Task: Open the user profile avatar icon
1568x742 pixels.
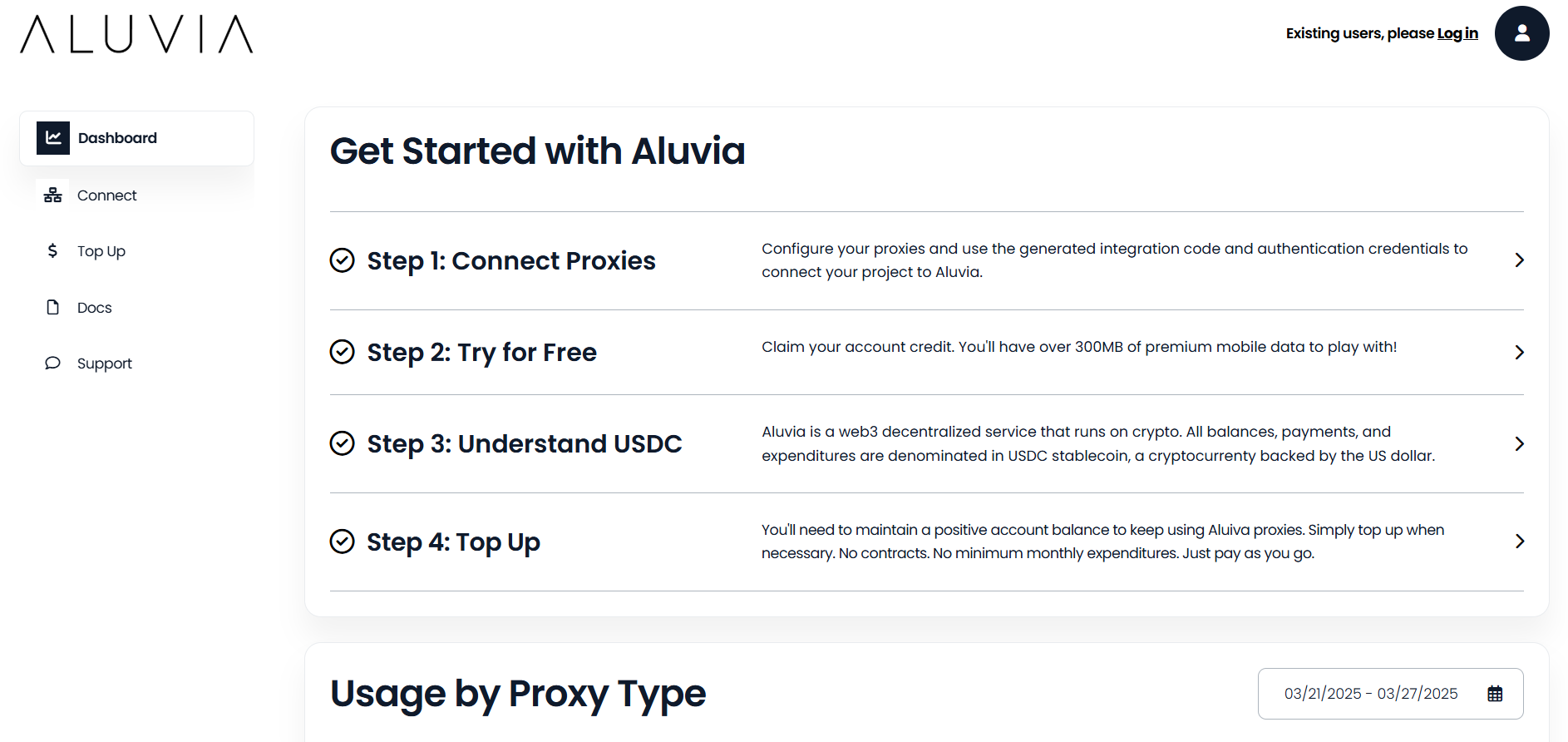Action: 1521,33
